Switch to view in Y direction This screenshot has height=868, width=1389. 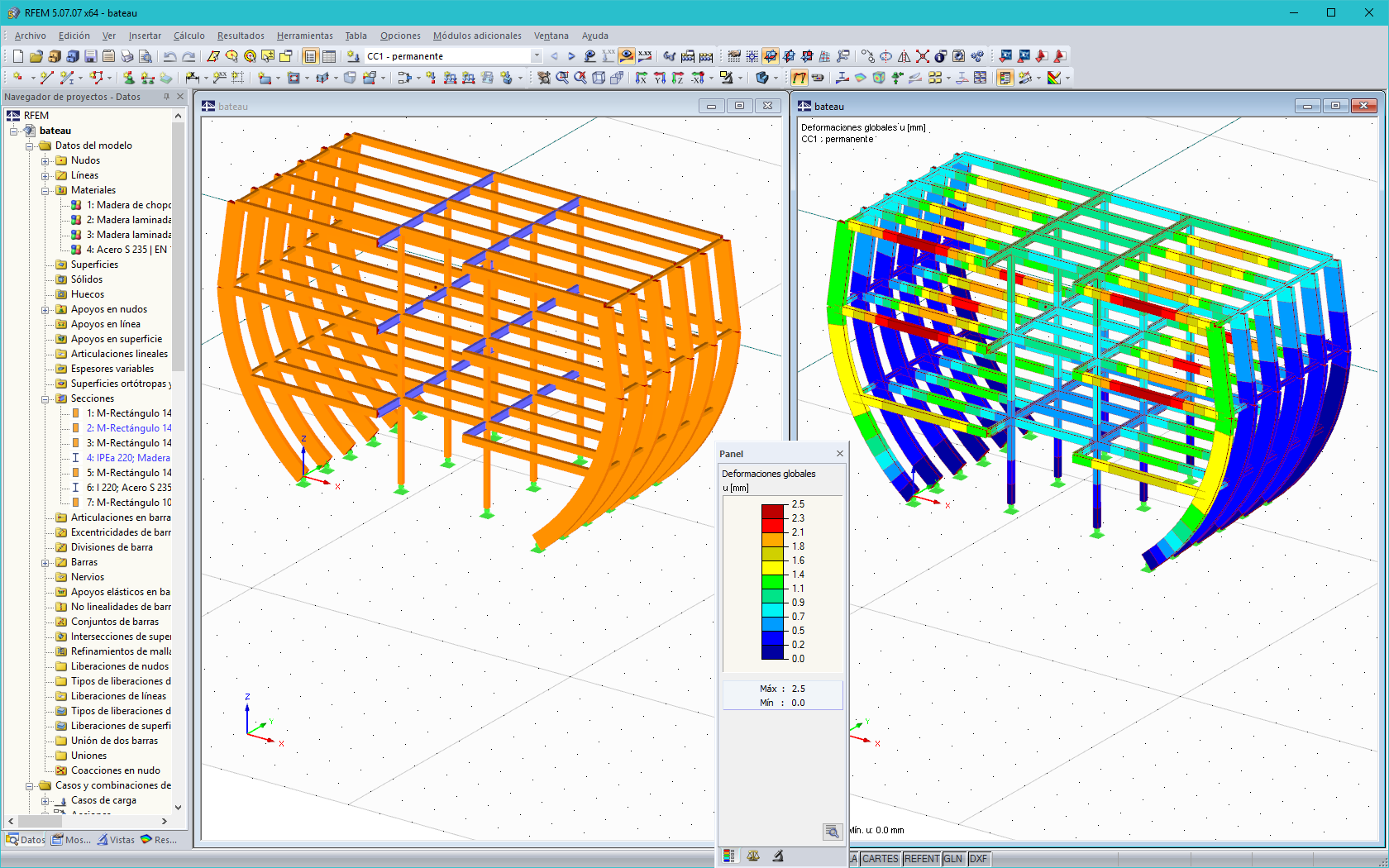click(660, 78)
